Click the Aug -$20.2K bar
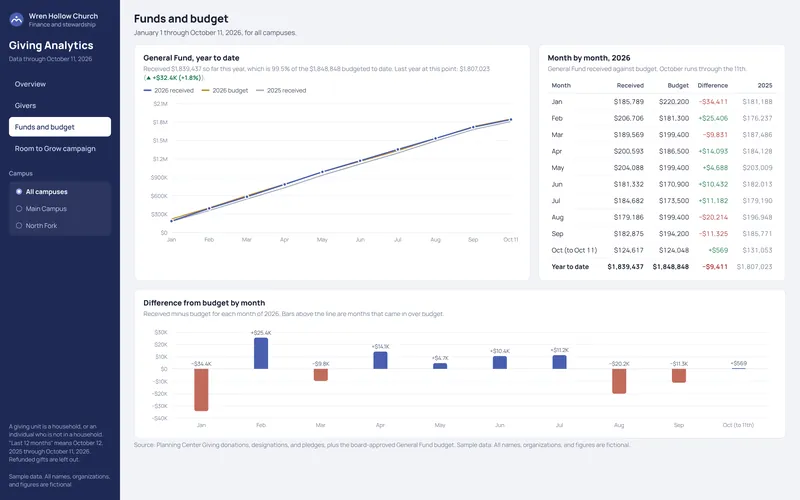Image resolution: width=800 pixels, height=500 pixels. tap(619, 381)
